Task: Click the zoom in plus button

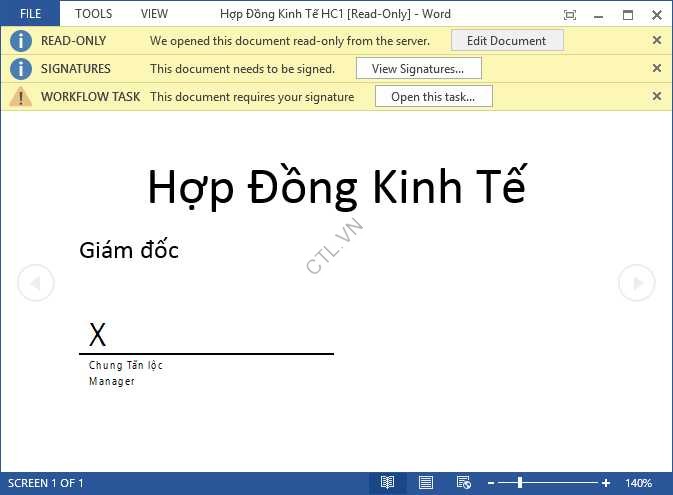Action: click(x=606, y=483)
